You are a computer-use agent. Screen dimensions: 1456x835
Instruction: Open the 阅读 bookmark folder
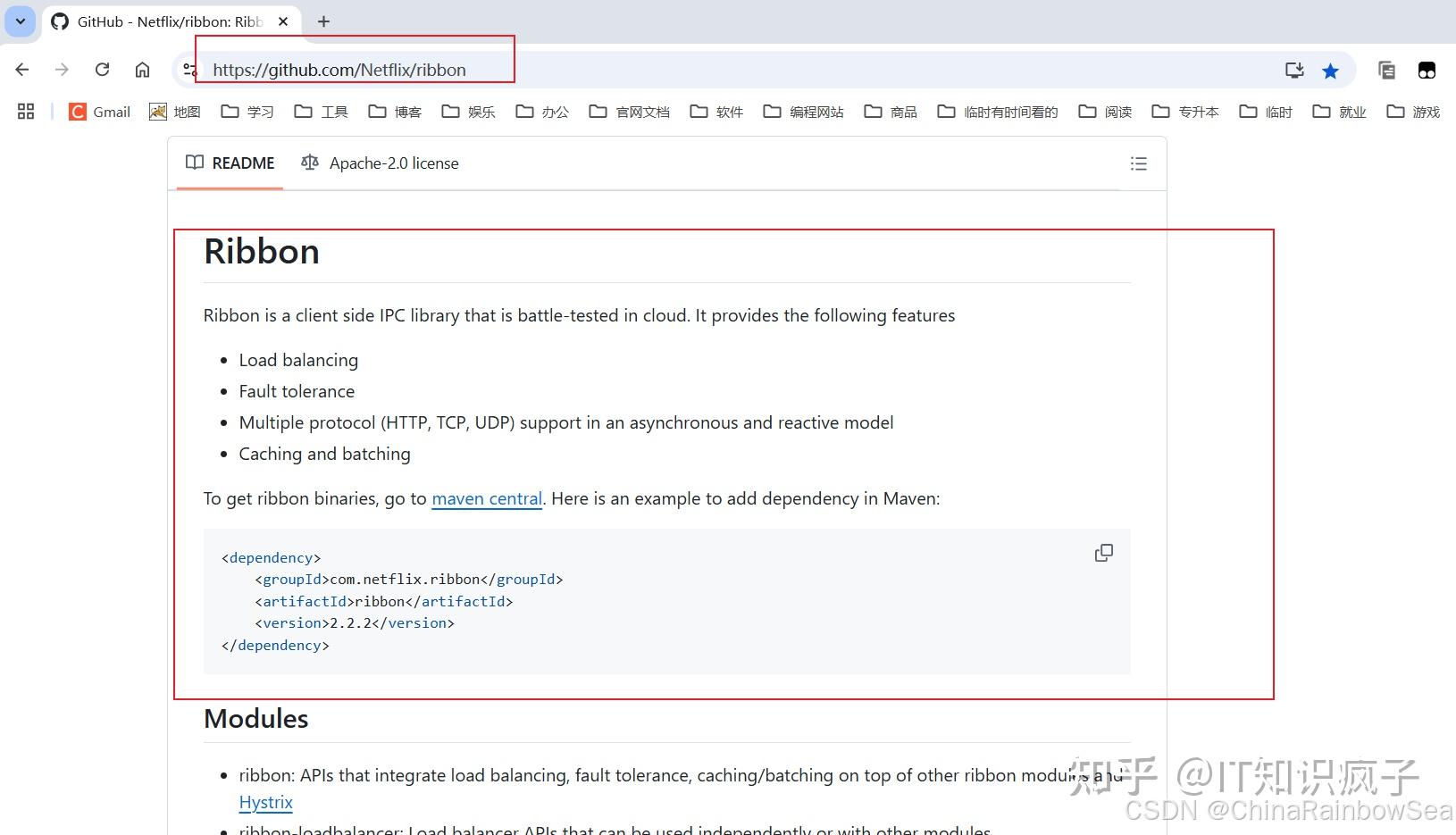[1106, 112]
